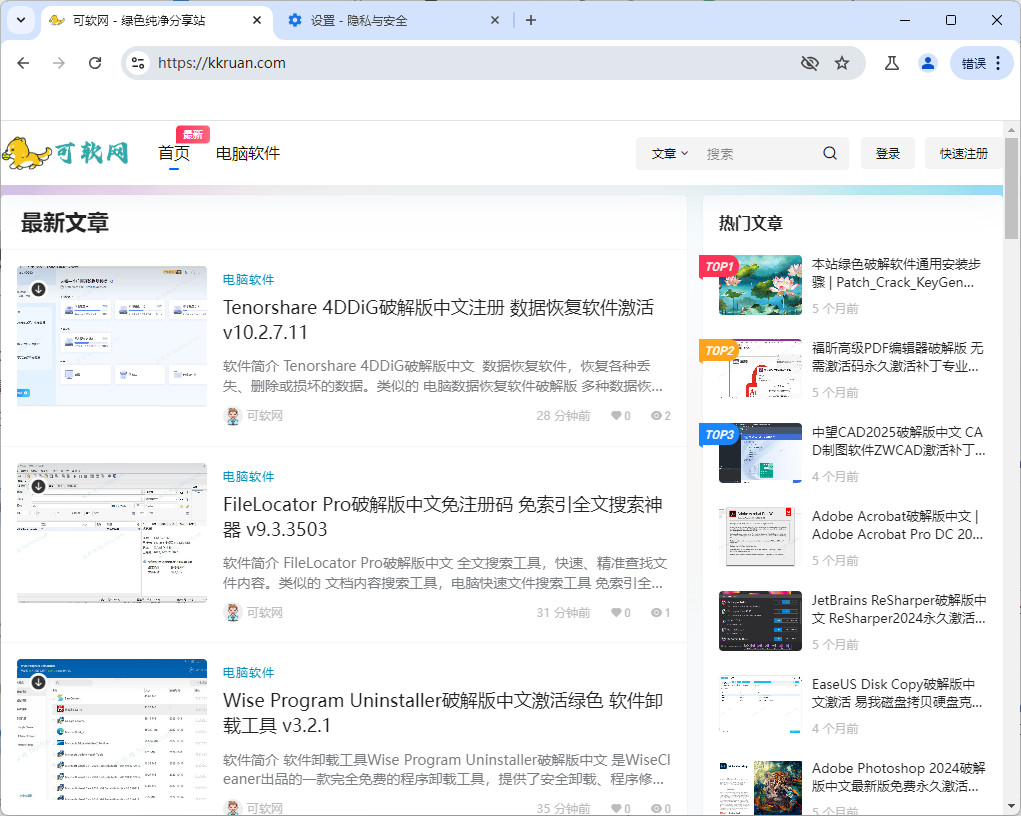Click the 快速注册 button
The width and height of the screenshot is (1021, 816).
(964, 154)
